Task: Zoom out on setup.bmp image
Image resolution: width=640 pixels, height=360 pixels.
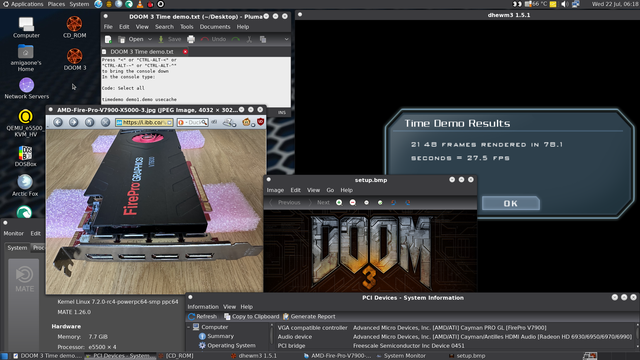Action: point(353,202)
